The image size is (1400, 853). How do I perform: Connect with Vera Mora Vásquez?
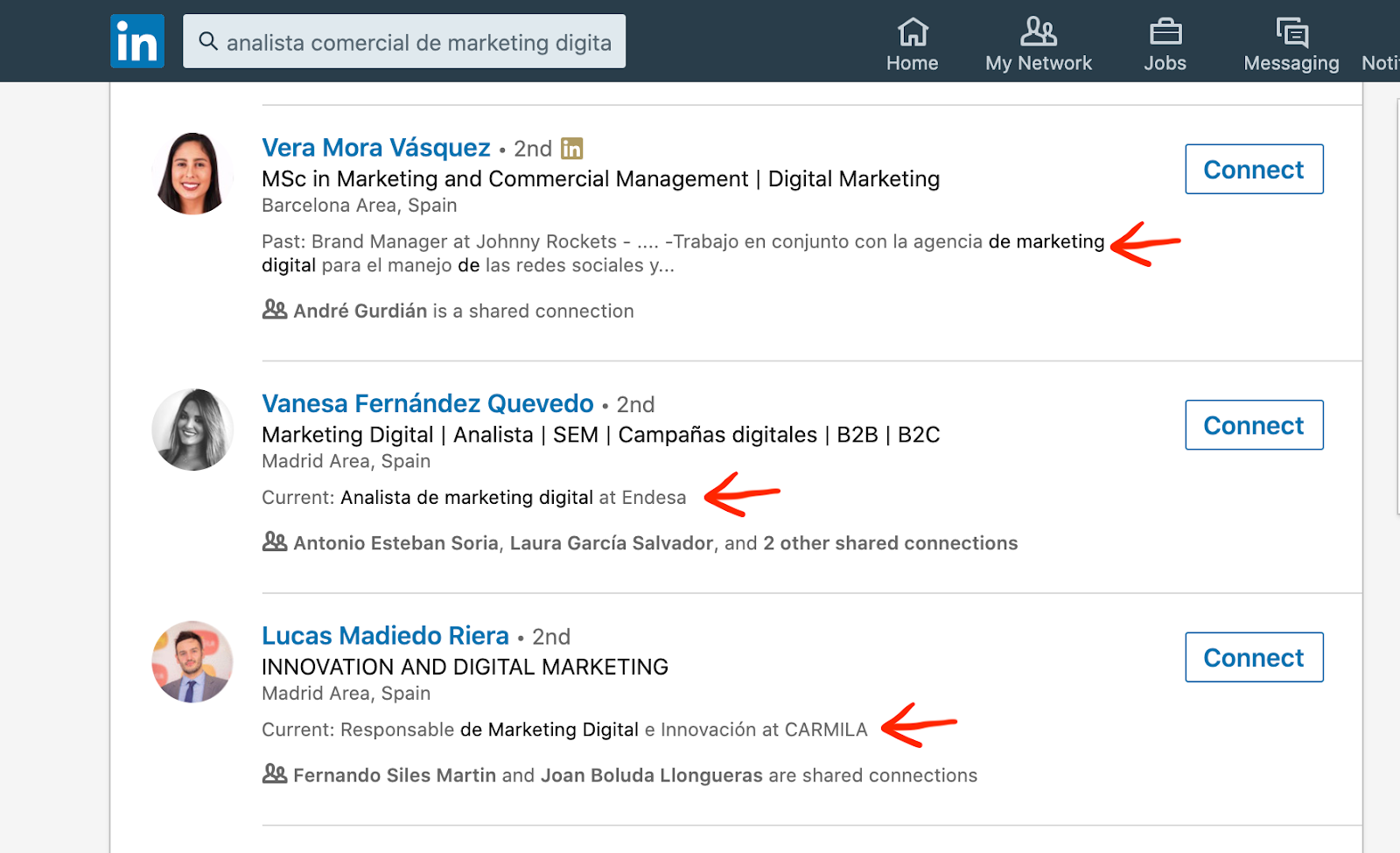(x=1254, y=169)
